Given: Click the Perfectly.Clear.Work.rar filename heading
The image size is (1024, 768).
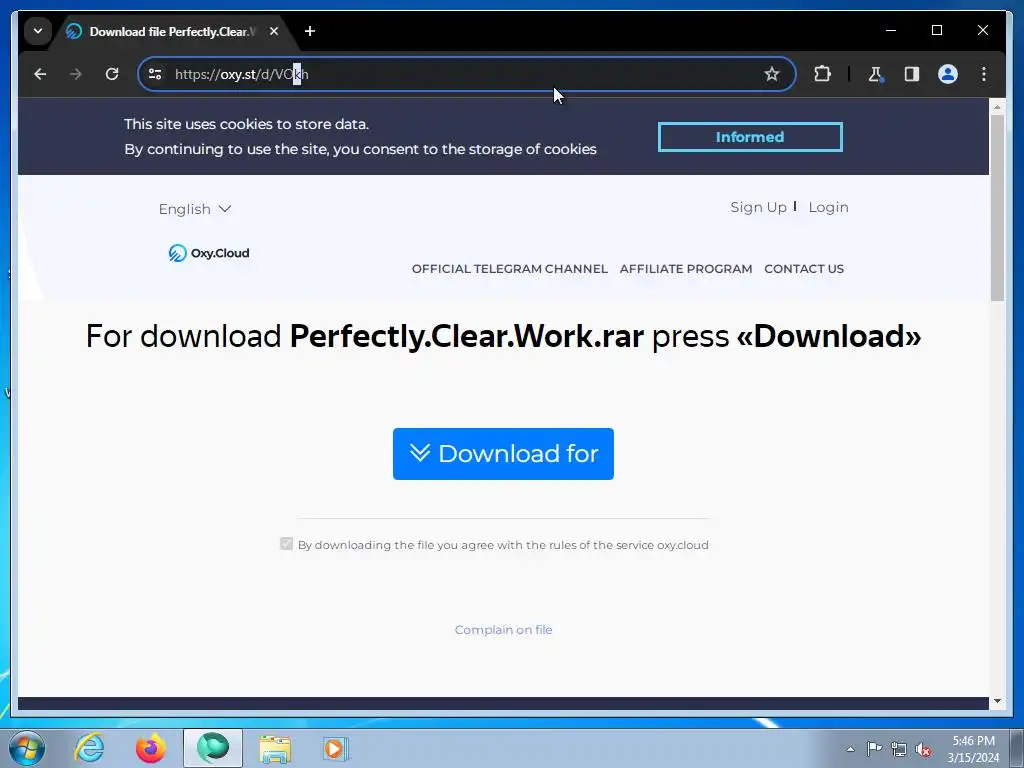Looking at the screenshot, I should [x=466, y=336].
